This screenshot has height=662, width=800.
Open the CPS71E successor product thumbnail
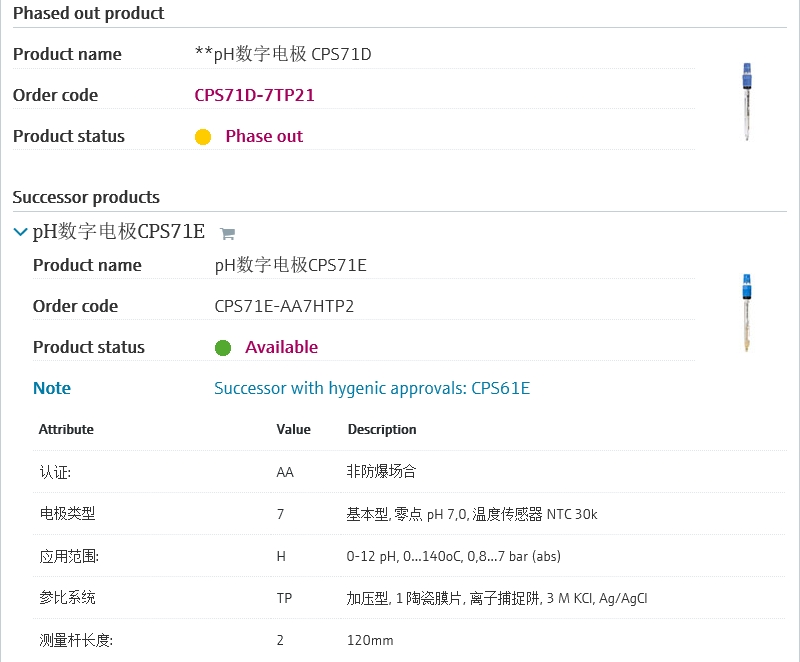point(746,312)
